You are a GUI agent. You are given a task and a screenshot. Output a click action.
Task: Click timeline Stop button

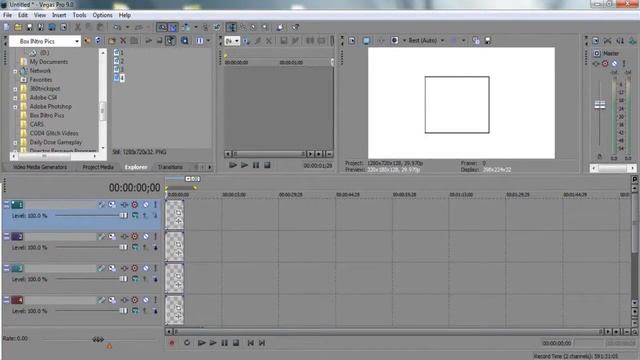(x=236, y=343)
